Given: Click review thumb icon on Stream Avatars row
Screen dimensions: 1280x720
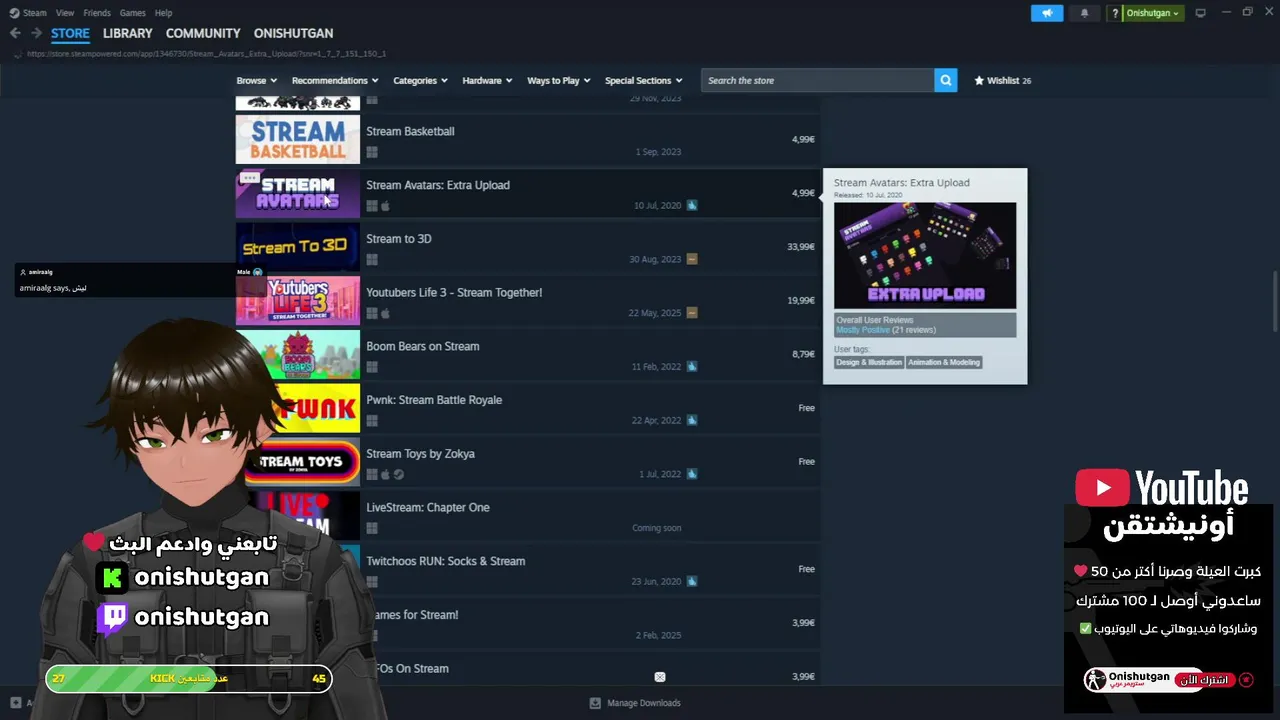Looking at the screenshot, I should click(x=692, y=205).
